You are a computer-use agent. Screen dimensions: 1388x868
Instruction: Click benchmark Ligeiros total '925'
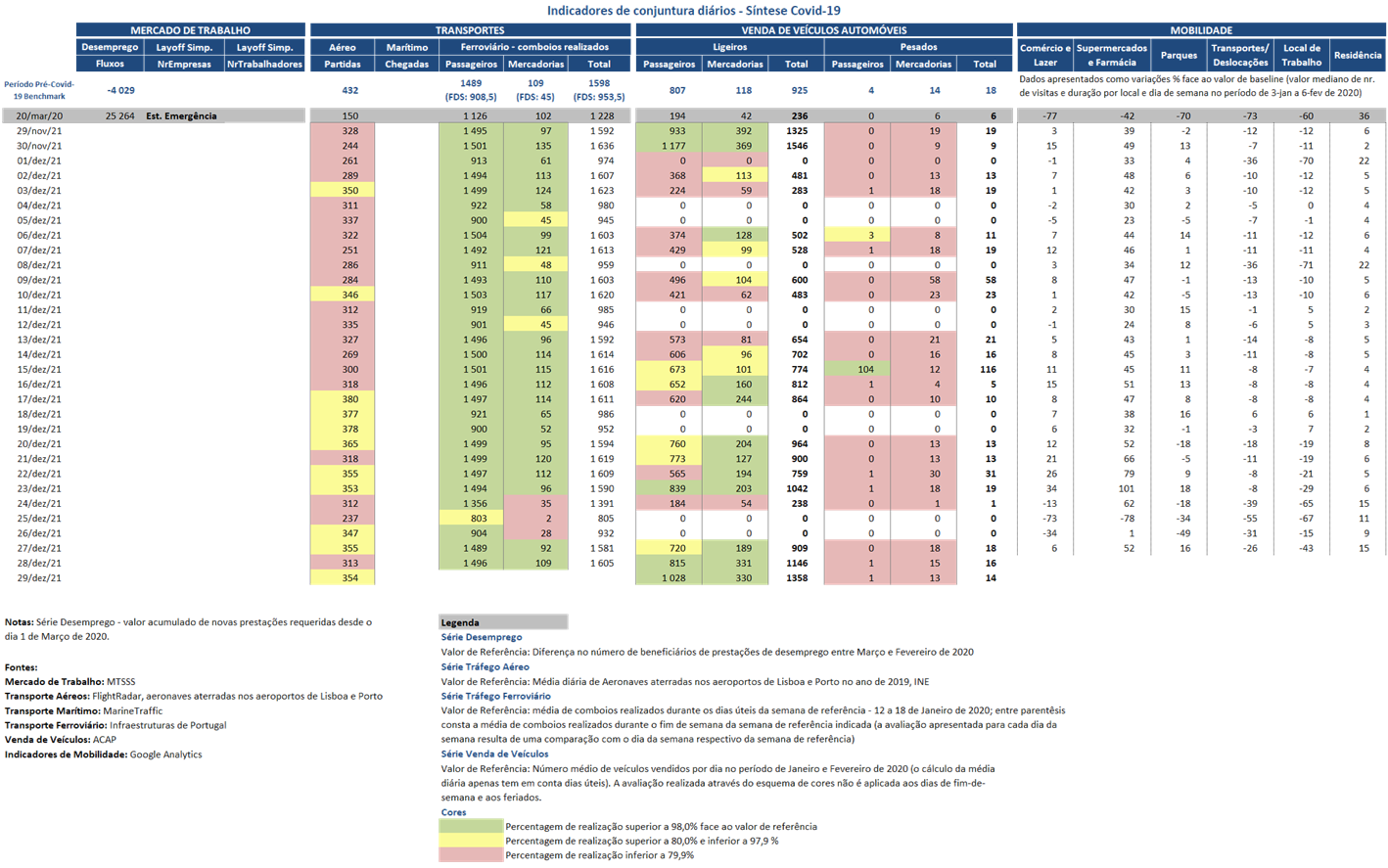800,90
